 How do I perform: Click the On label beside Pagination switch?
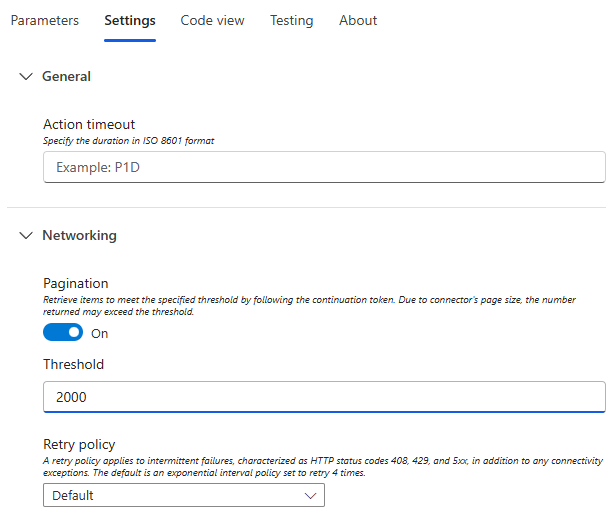(x=99, y=334)
